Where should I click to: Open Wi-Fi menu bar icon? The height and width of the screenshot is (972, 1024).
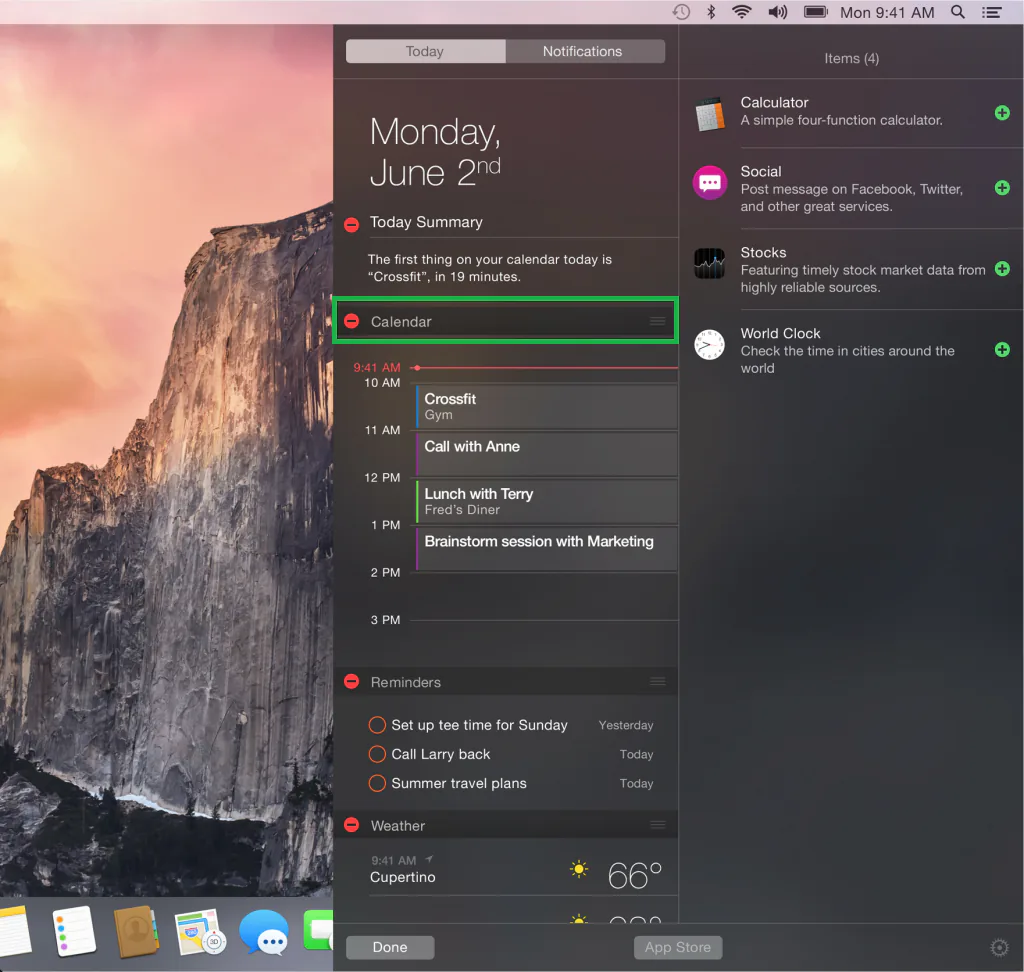tap(742, 12)
